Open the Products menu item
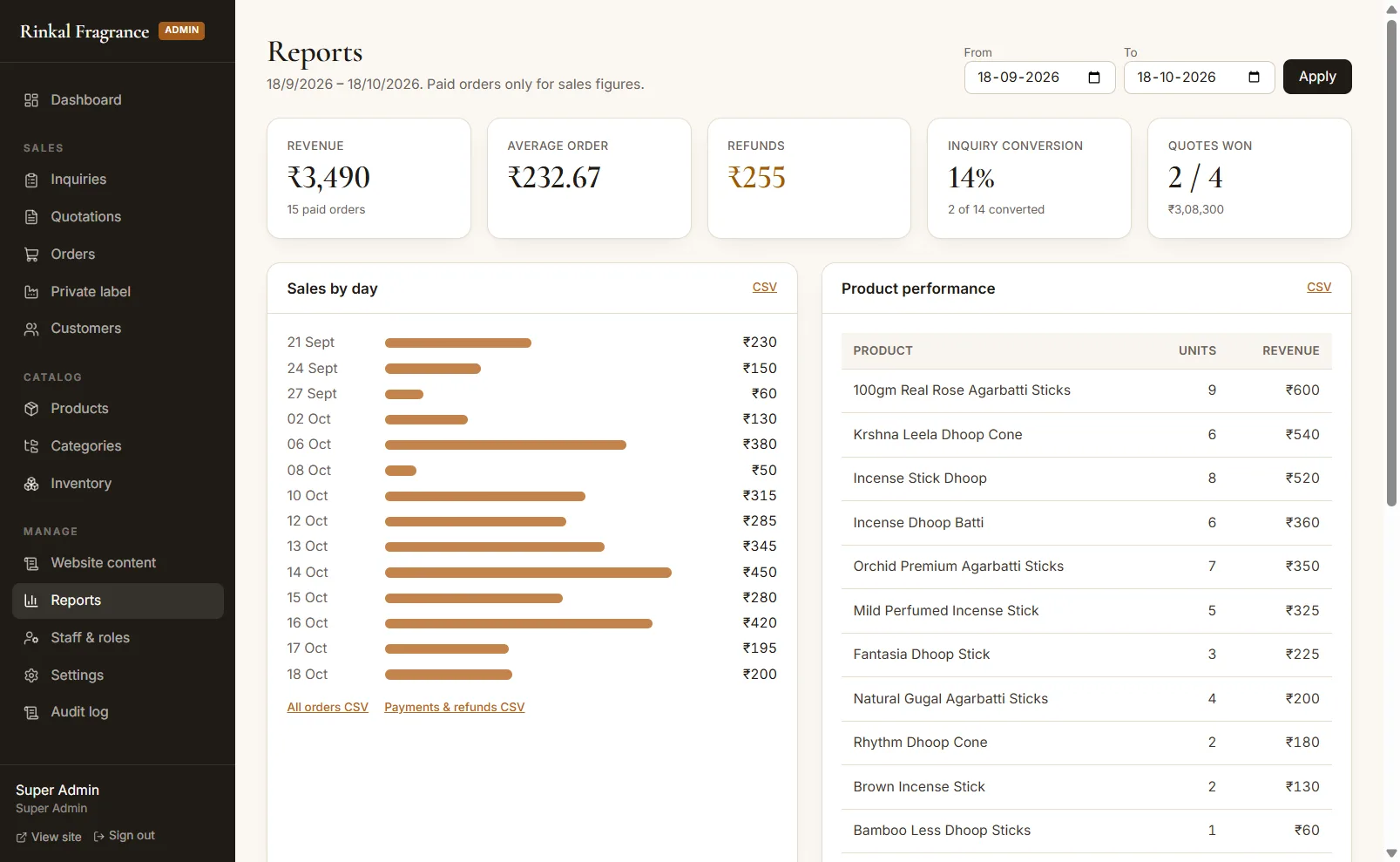 point(118,409)
